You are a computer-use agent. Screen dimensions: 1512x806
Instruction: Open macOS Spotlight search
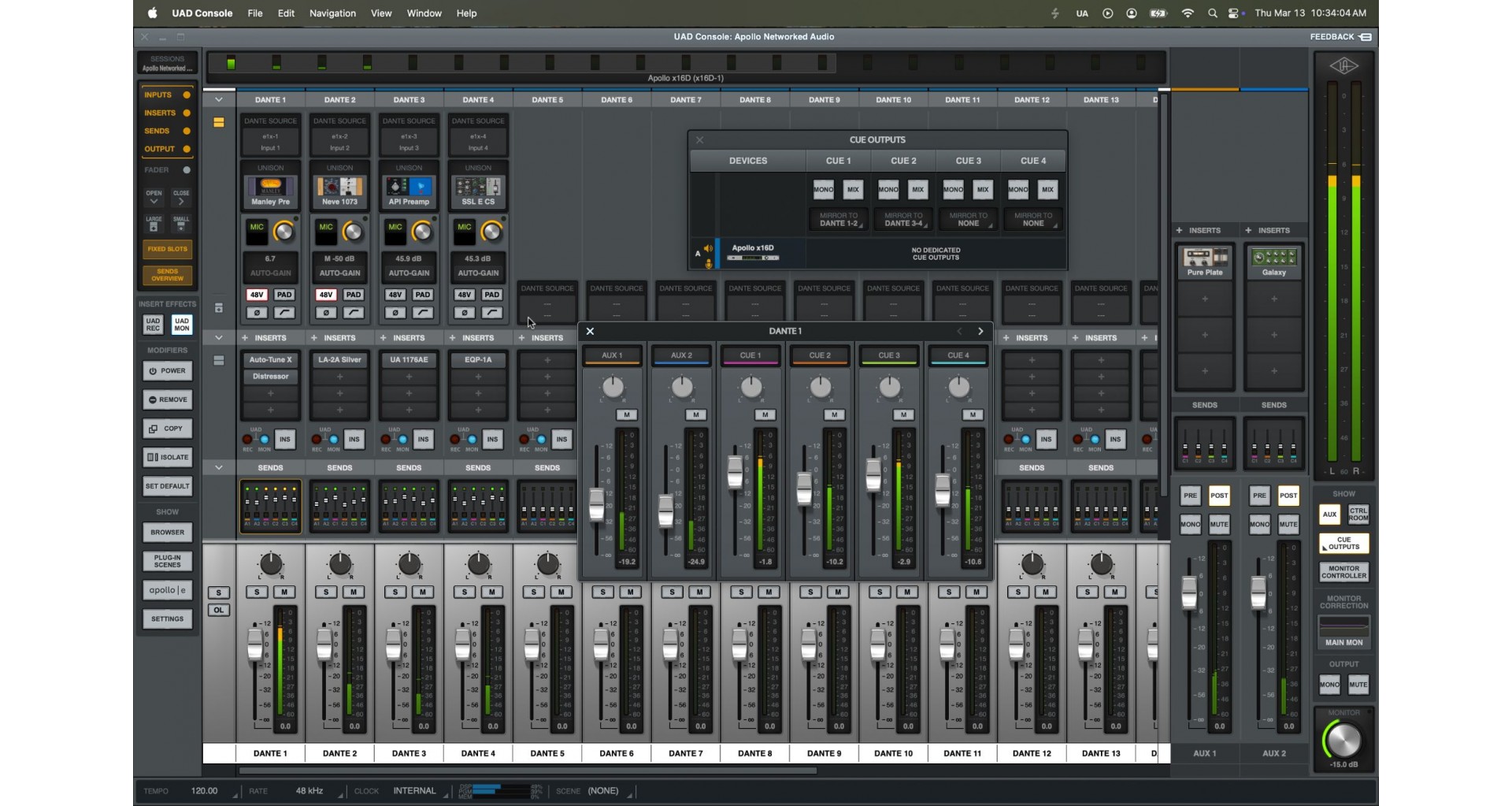[x=1213, y=13]
